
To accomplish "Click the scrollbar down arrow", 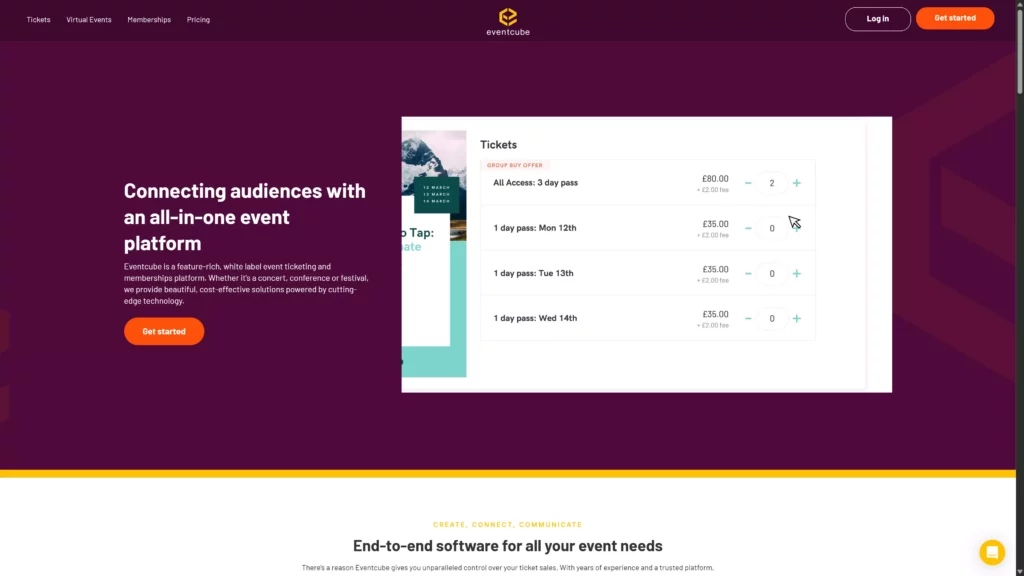I will 1019,571.
